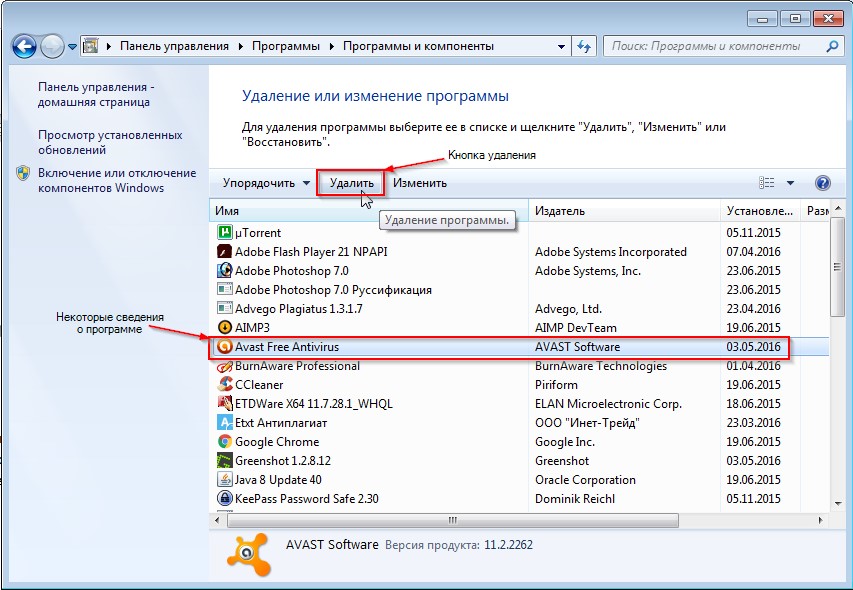Select the KeePass Password Safe icon

pos(225,499)
